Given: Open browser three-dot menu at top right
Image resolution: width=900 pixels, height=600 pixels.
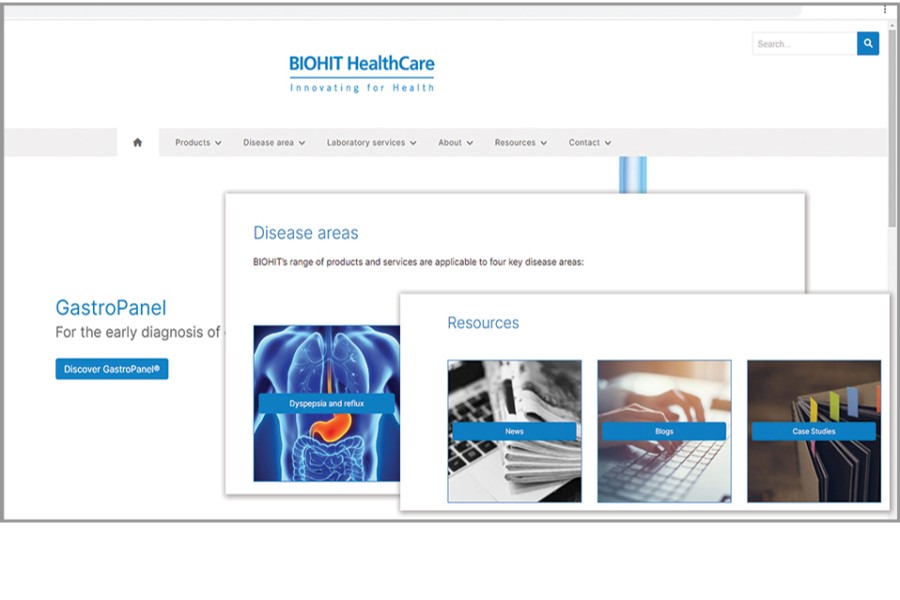Looking at the screenshot, I should pyautogui.click(x=885, y=10).
